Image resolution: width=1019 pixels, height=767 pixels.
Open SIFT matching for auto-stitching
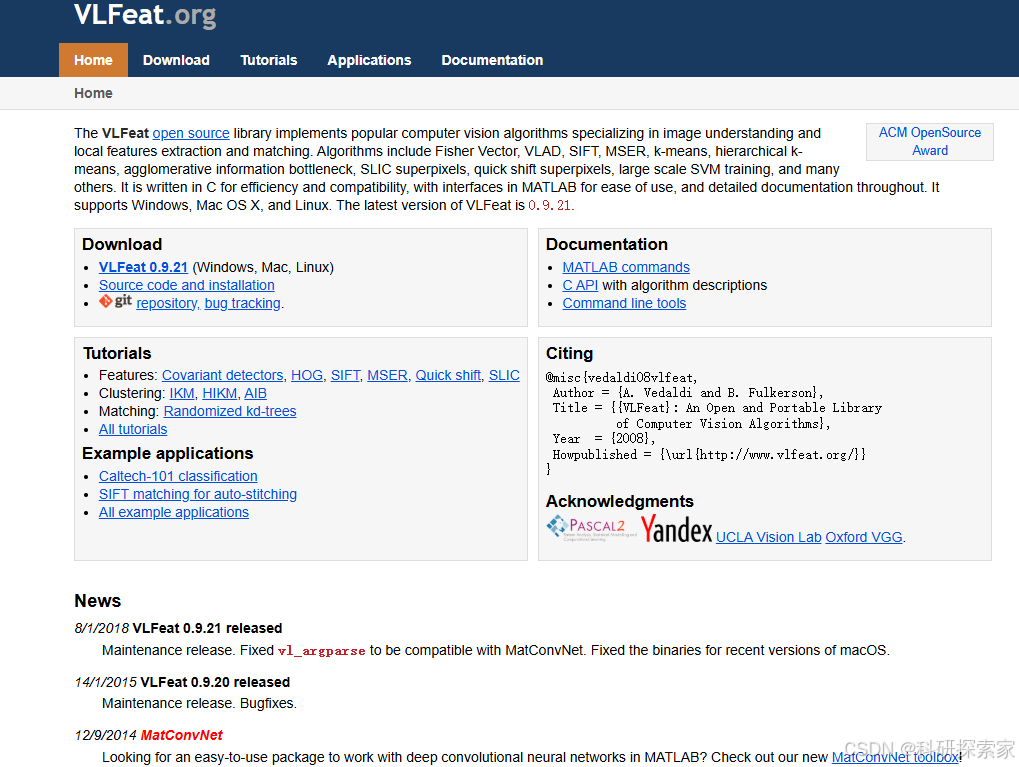click(198, 495)
